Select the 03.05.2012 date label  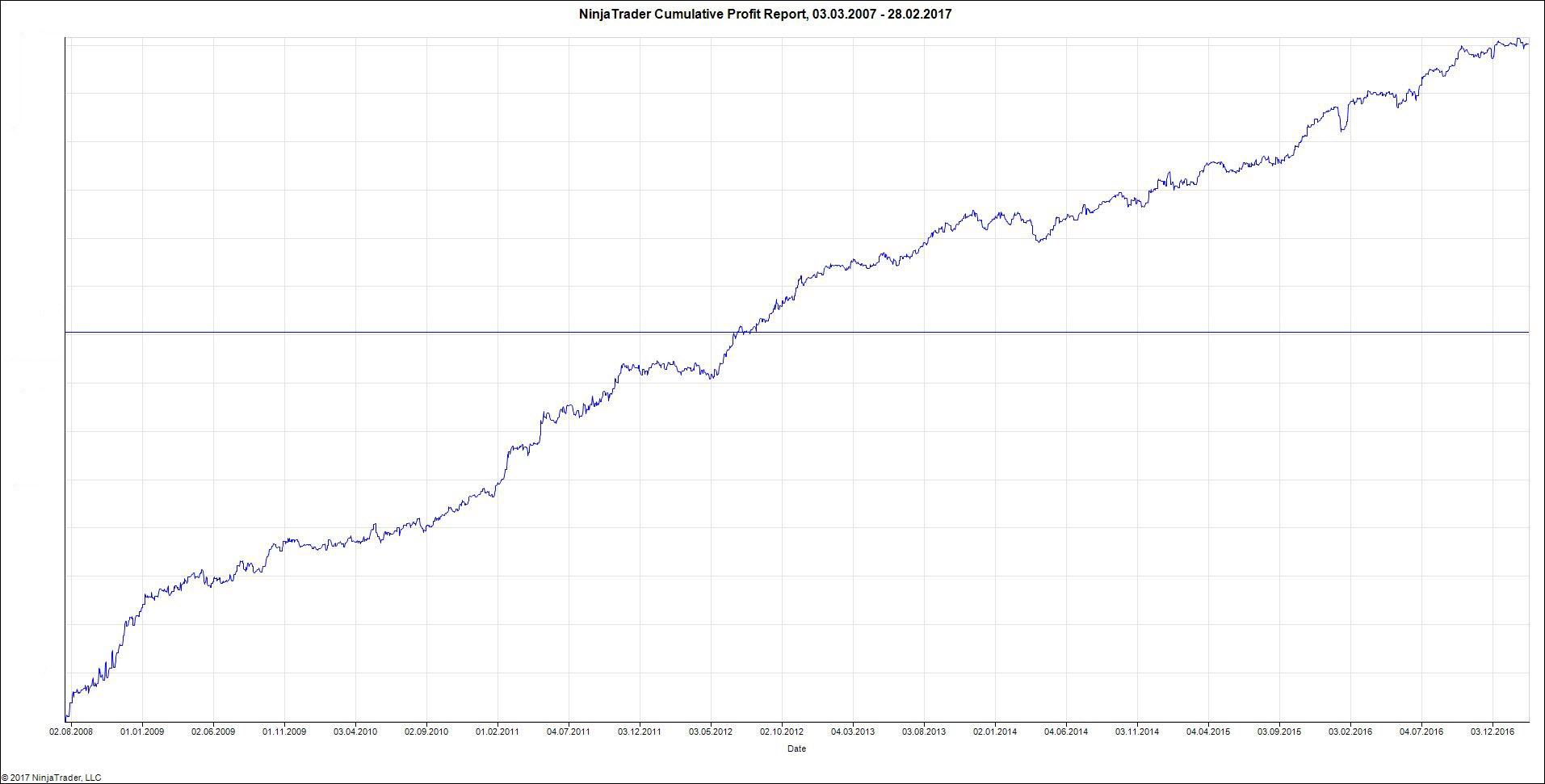[x=711, y=732]
